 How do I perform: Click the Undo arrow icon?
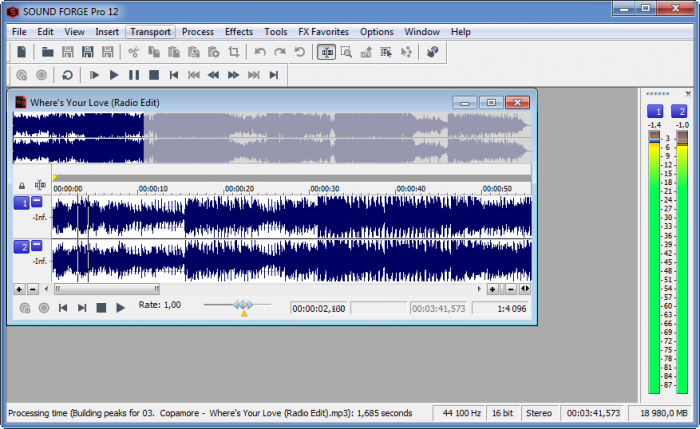[x=260, y=52]
